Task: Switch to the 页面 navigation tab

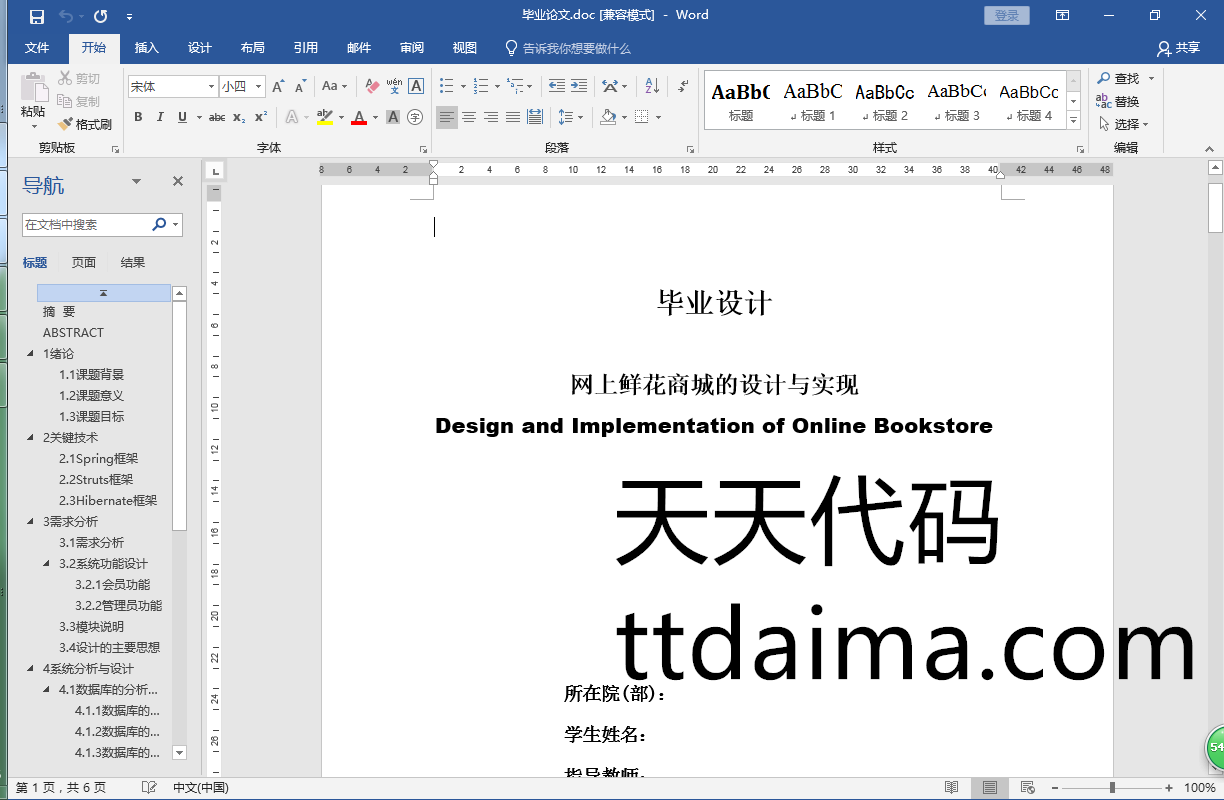Action: (x=84, y=263)
